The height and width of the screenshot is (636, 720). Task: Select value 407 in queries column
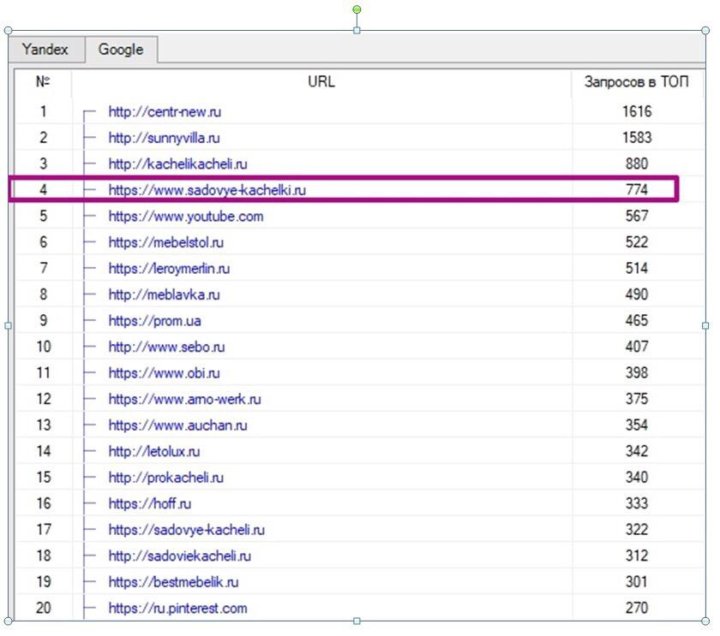[637, 347]
